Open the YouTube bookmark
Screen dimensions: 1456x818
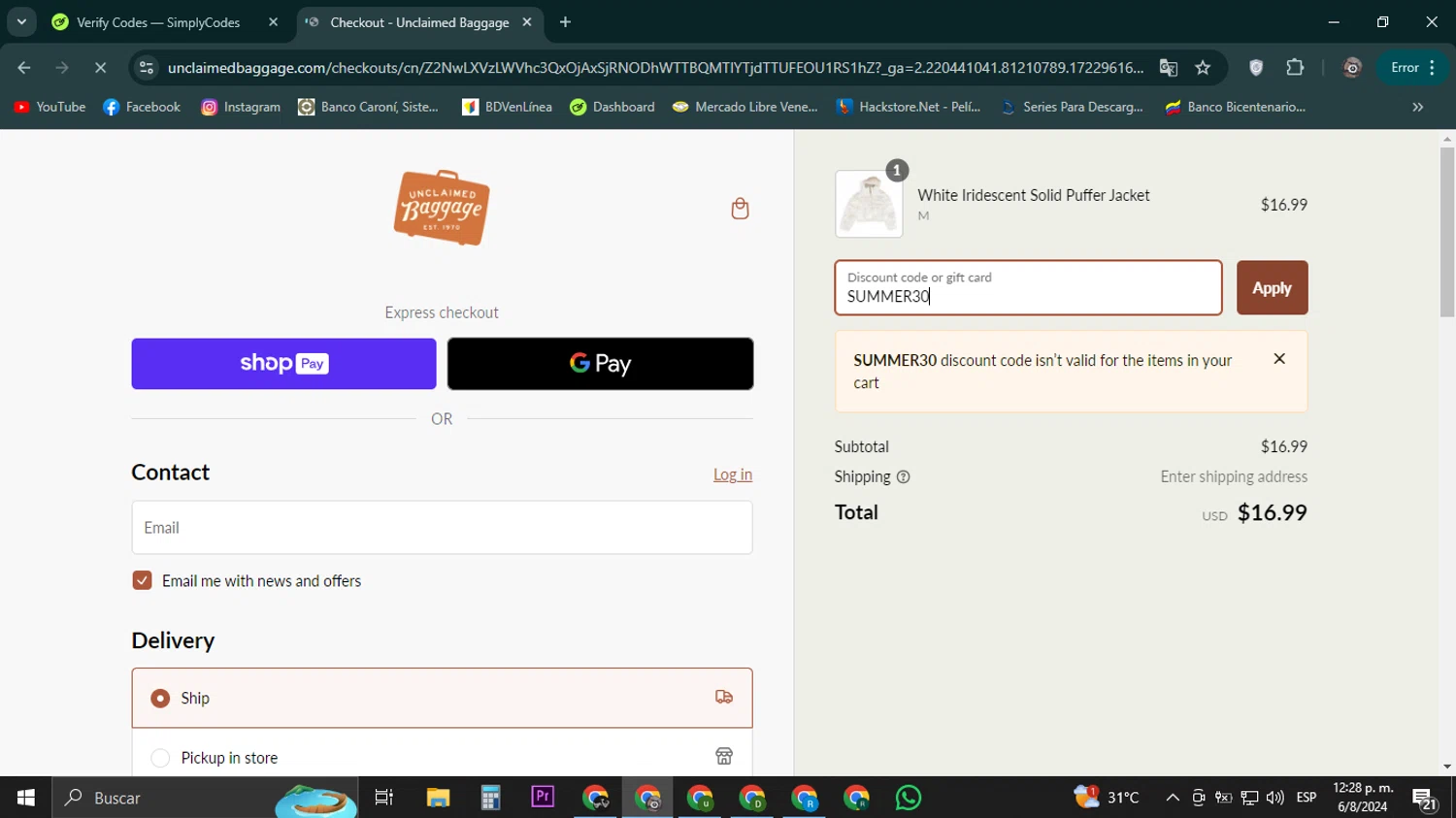(x=50, y=107)
